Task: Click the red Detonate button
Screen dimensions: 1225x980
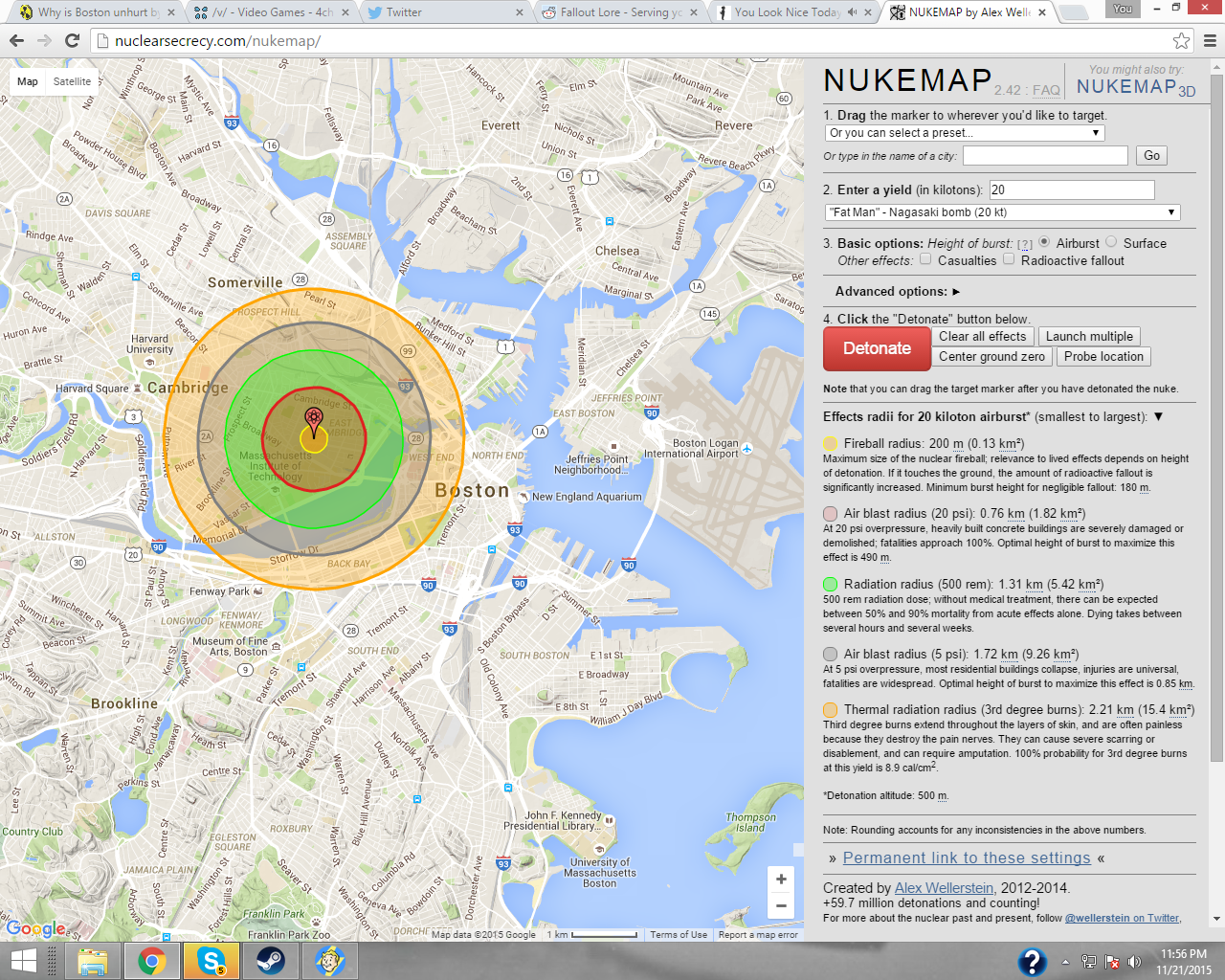Action: (x=877, y=348)
